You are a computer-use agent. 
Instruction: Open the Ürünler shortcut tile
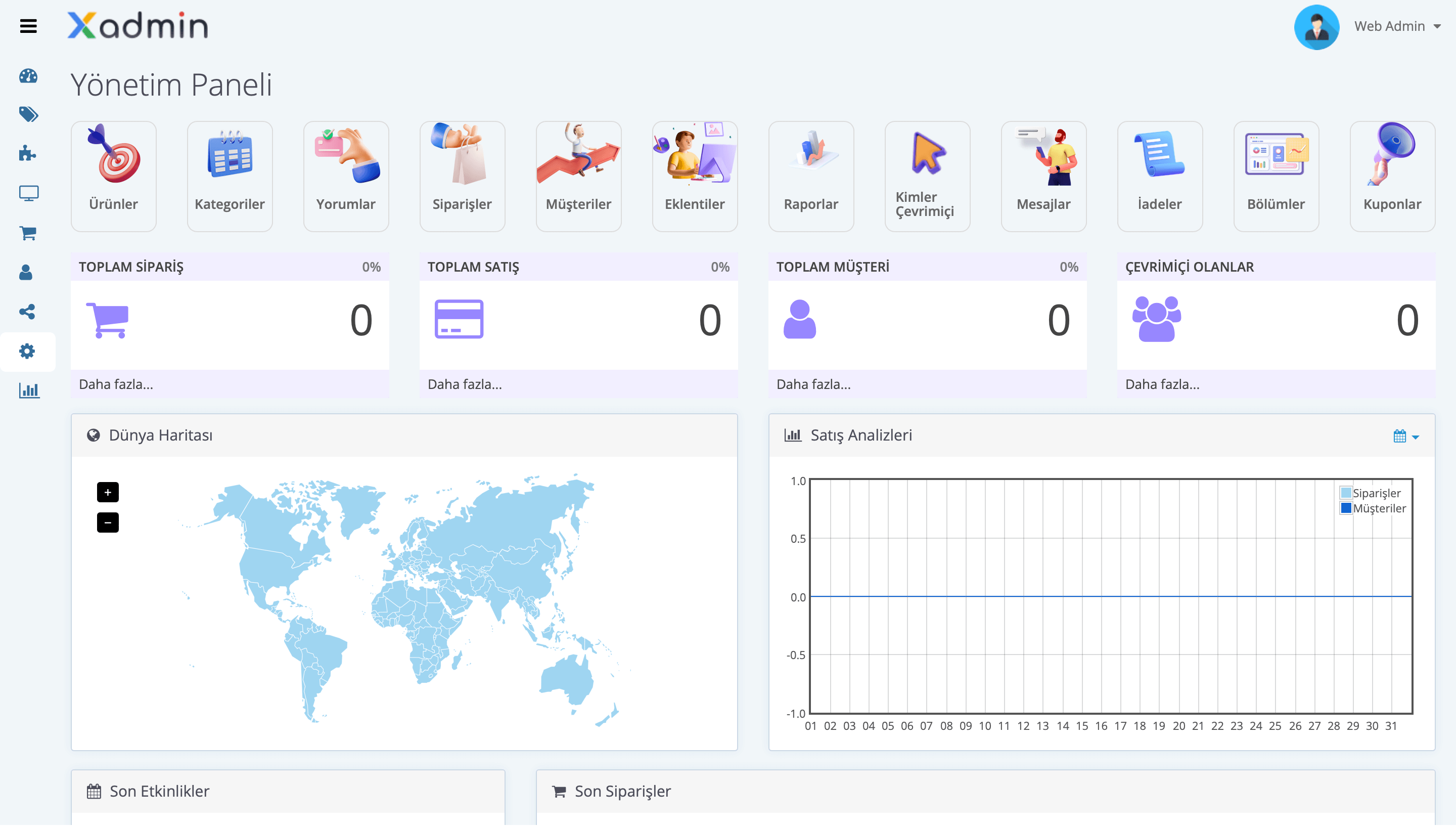(x=113, y=176)
